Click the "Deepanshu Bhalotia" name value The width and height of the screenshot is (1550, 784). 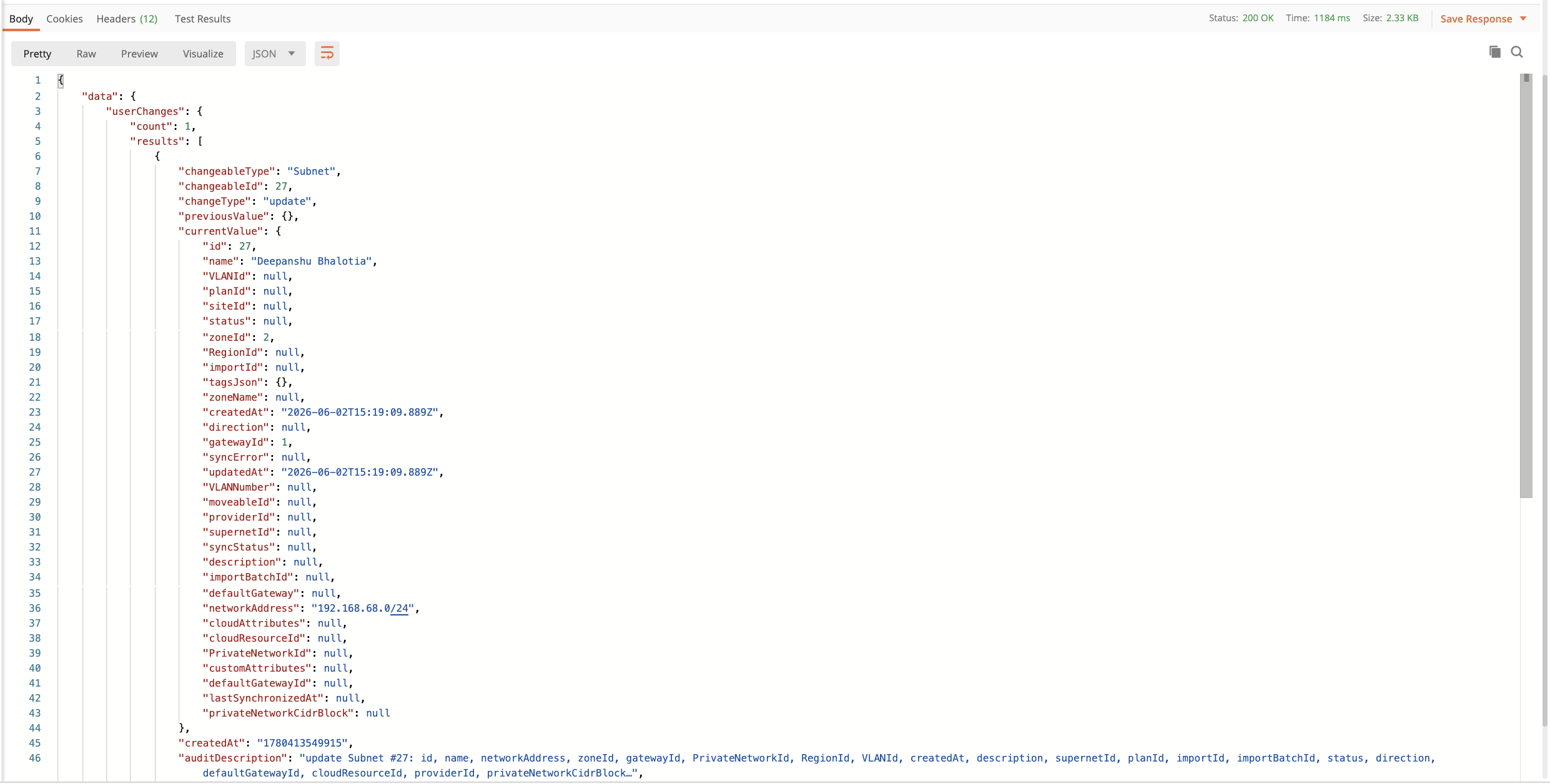pos(312,261)
